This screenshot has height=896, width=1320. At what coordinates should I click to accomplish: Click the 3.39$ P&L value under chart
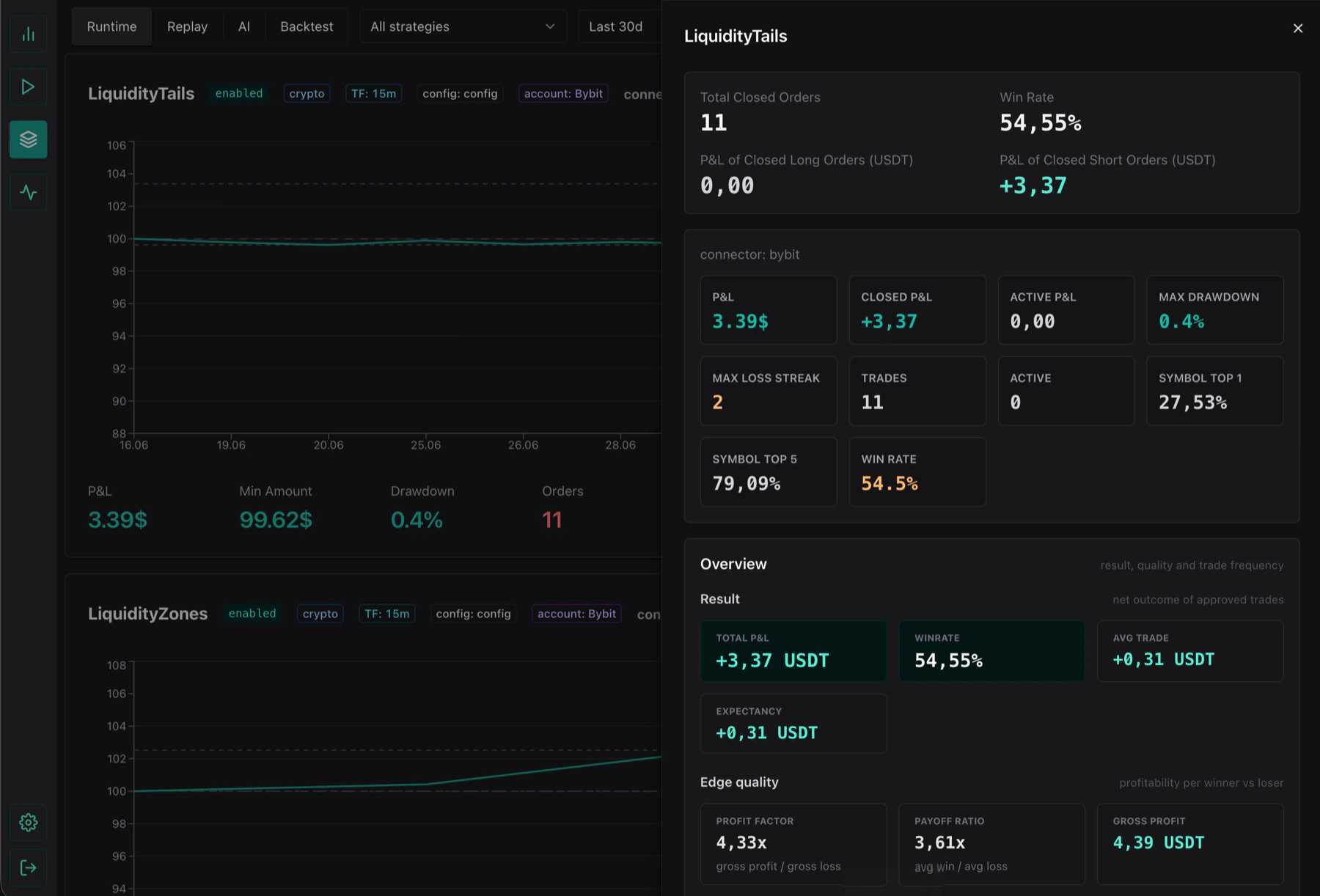[117, 520]
